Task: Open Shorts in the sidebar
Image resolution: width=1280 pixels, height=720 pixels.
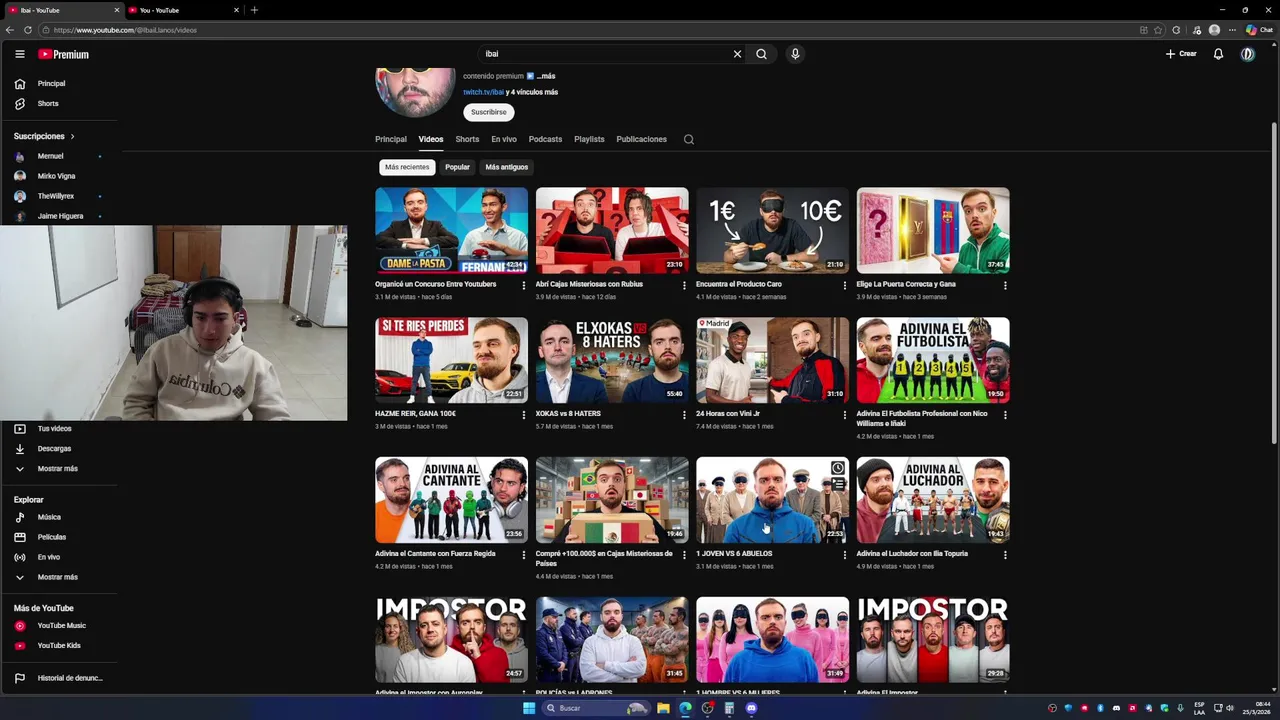Action: (x=48, y=104)
